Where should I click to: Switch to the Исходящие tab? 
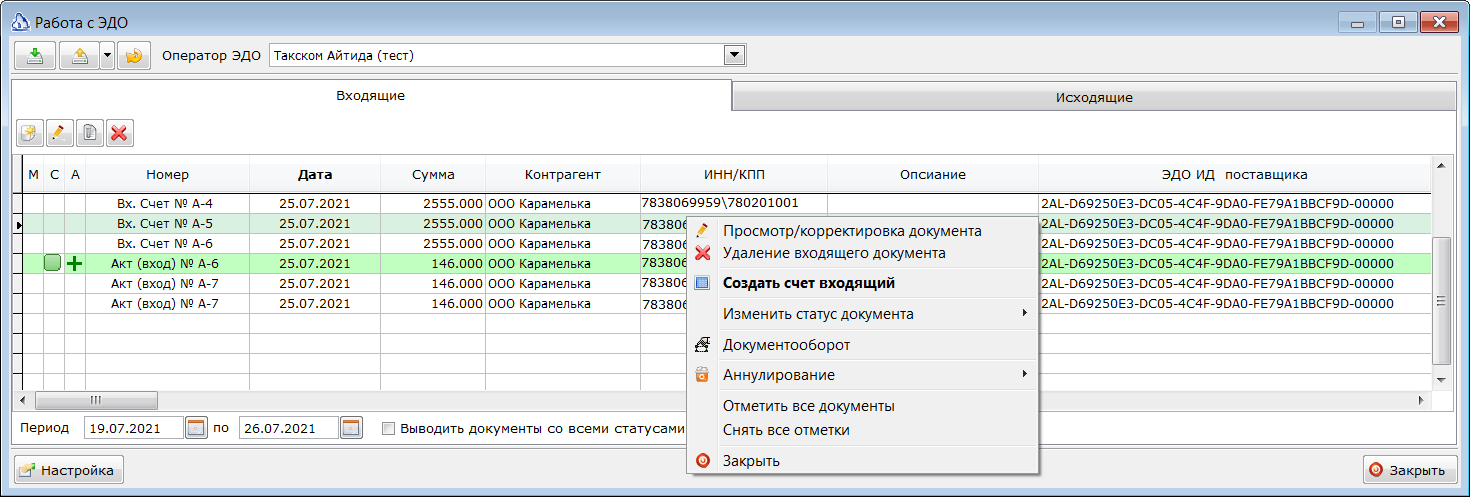1094,98
